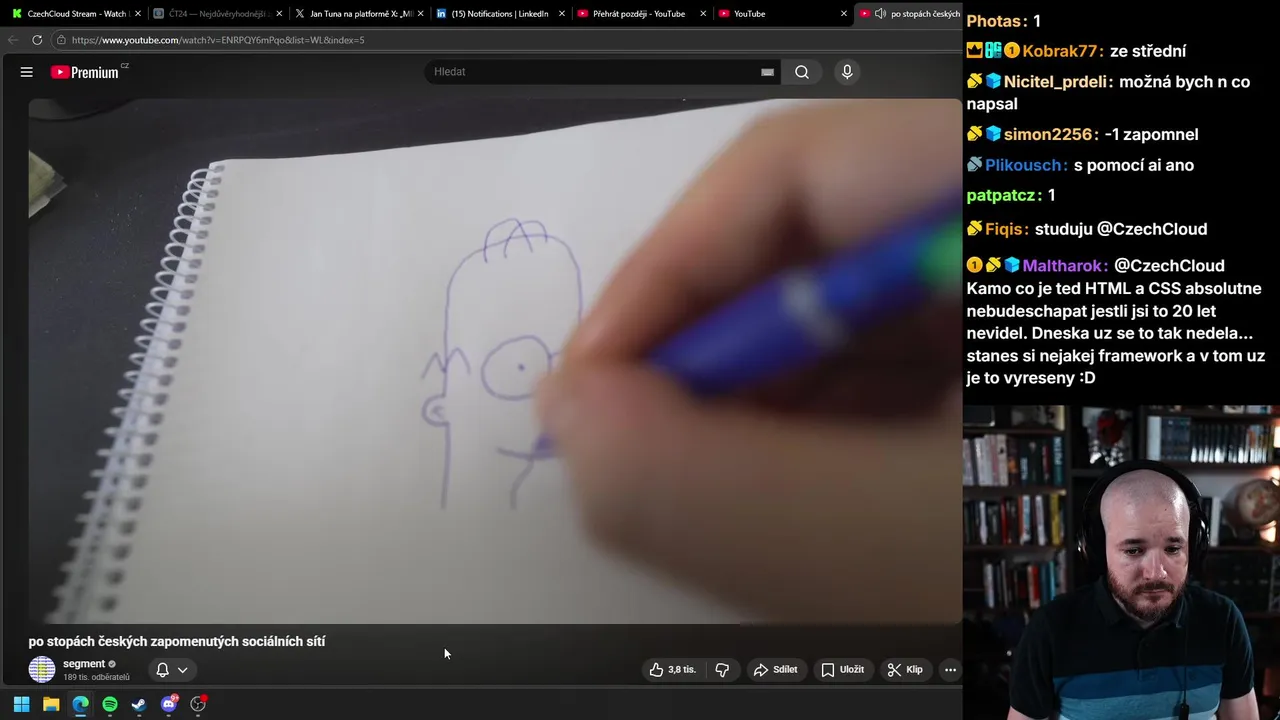The height and width of the screenshot is (720, 1280).
Task: Go back with browser back arrow
Action: [12, 40]
